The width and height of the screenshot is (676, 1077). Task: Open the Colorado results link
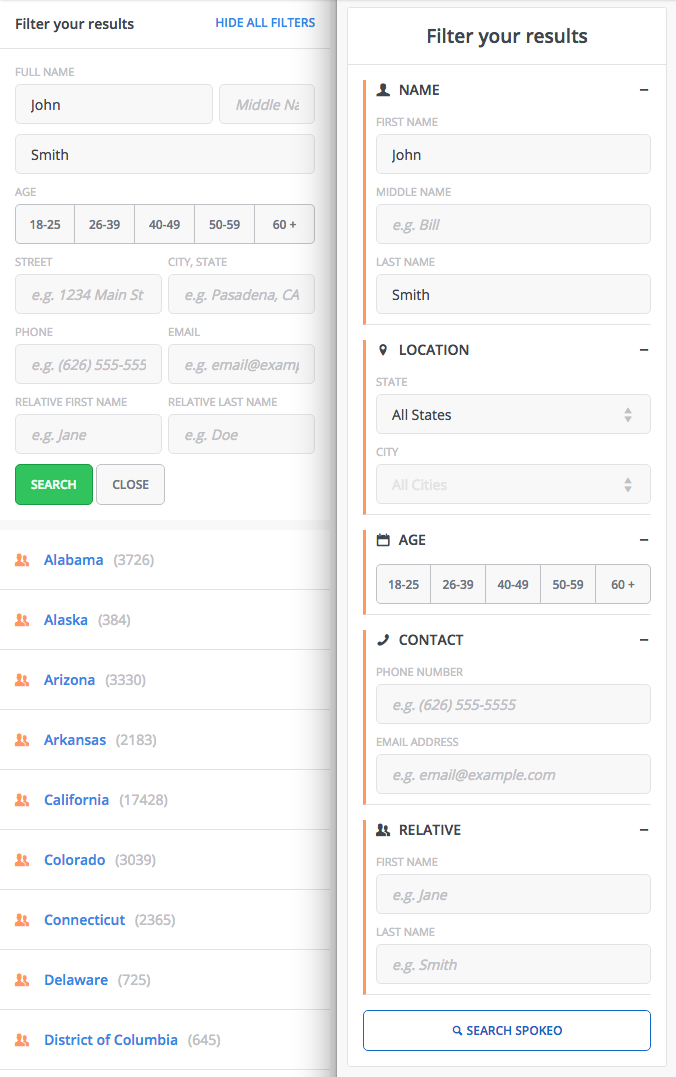point(75,860)
